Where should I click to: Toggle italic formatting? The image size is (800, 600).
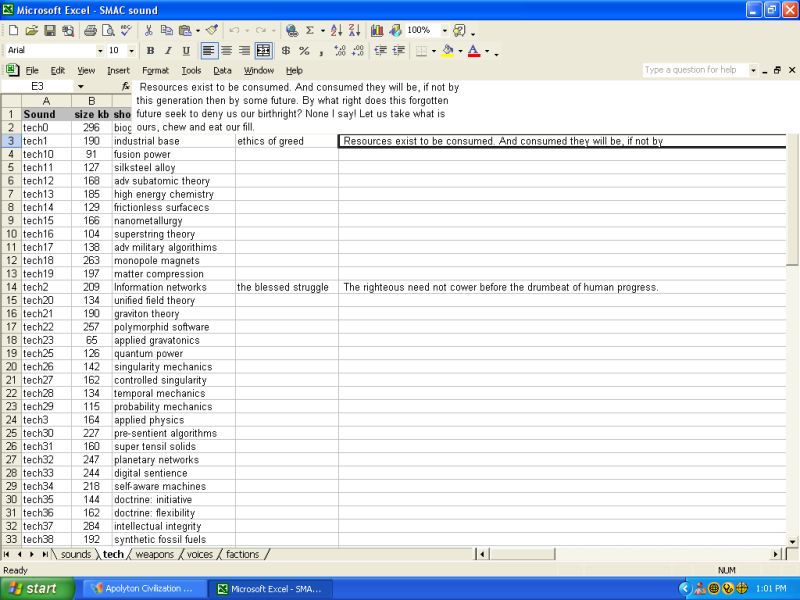click(x=168, y=51)
